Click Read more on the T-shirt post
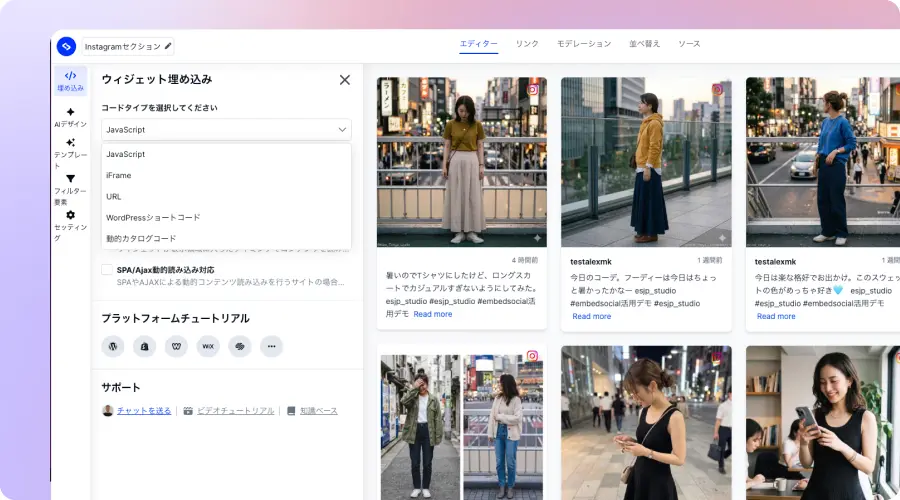900x500 pixels. click(433, 314)
